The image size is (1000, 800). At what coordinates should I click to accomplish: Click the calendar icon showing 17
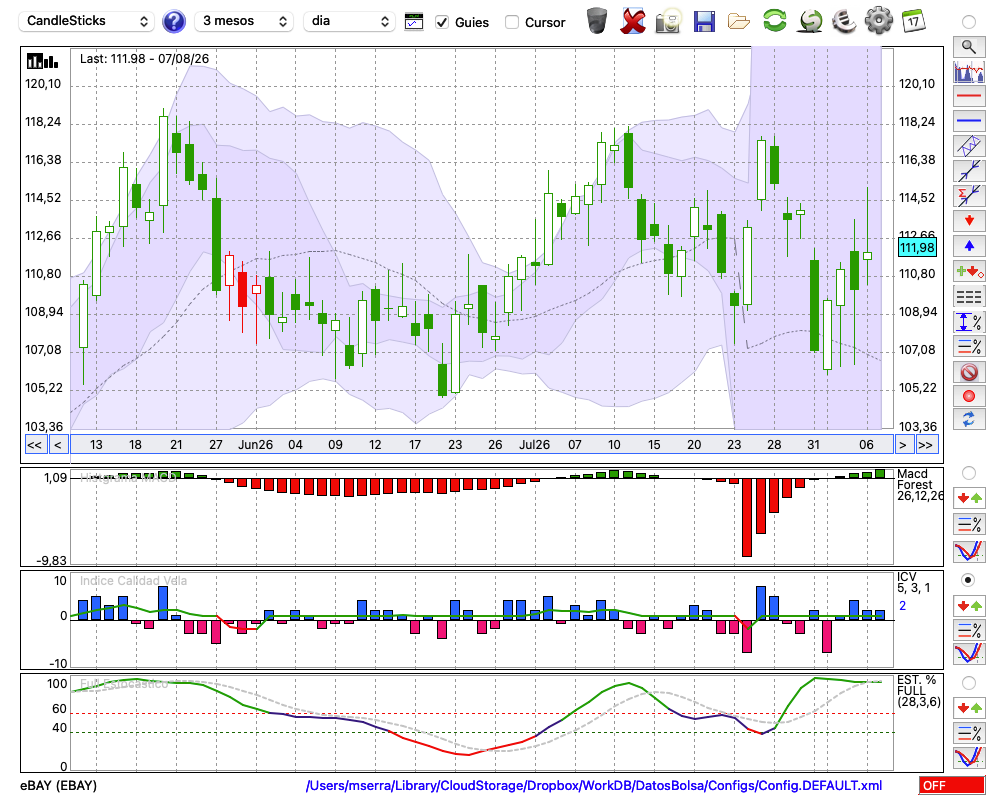click(913, 21)
